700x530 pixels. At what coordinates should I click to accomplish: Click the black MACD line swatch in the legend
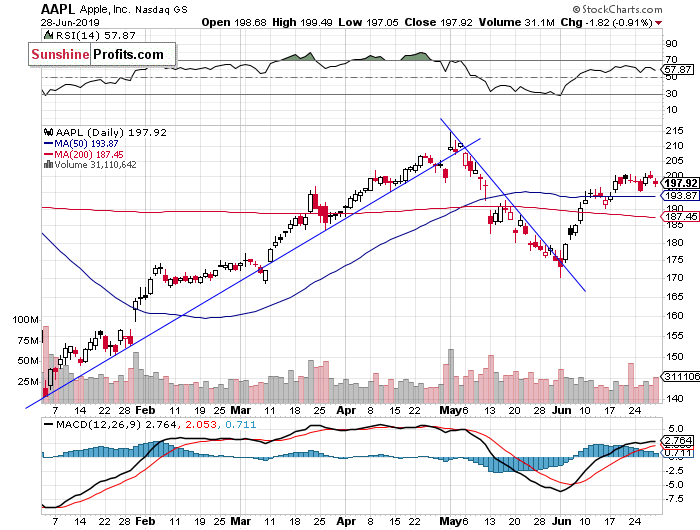pos(48,425)
